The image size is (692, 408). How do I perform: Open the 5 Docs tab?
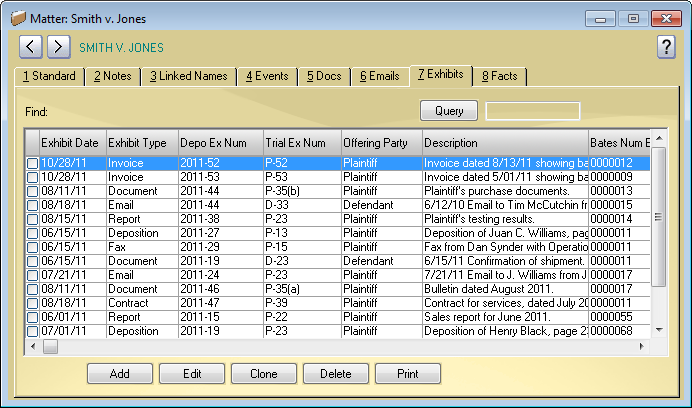[324, 76]
